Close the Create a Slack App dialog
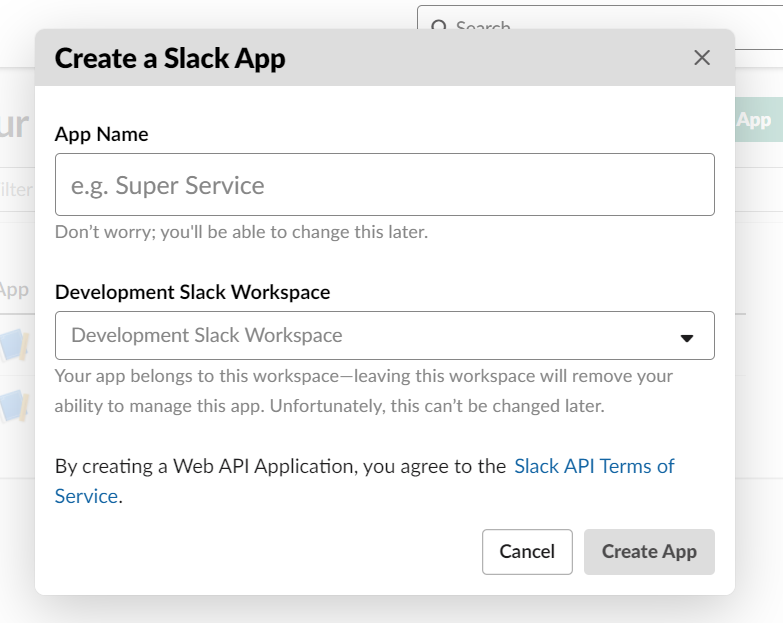The image size is (783, 623). (702, 58)
